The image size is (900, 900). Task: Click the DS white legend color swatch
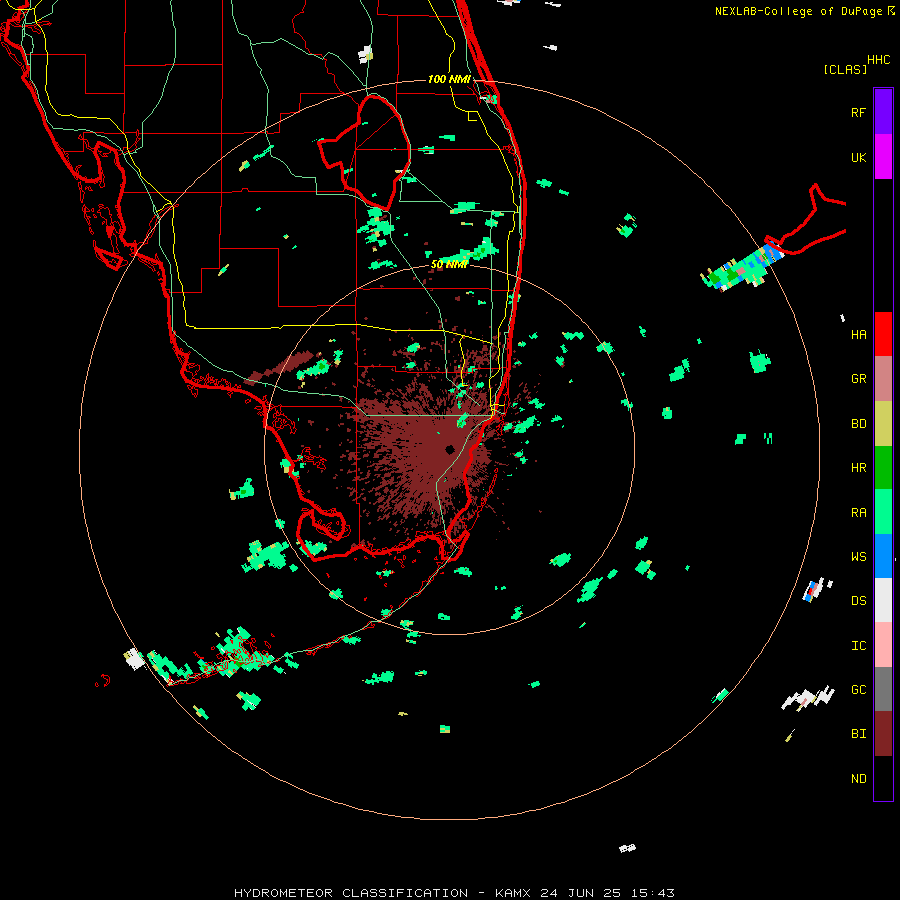point(883,600)
